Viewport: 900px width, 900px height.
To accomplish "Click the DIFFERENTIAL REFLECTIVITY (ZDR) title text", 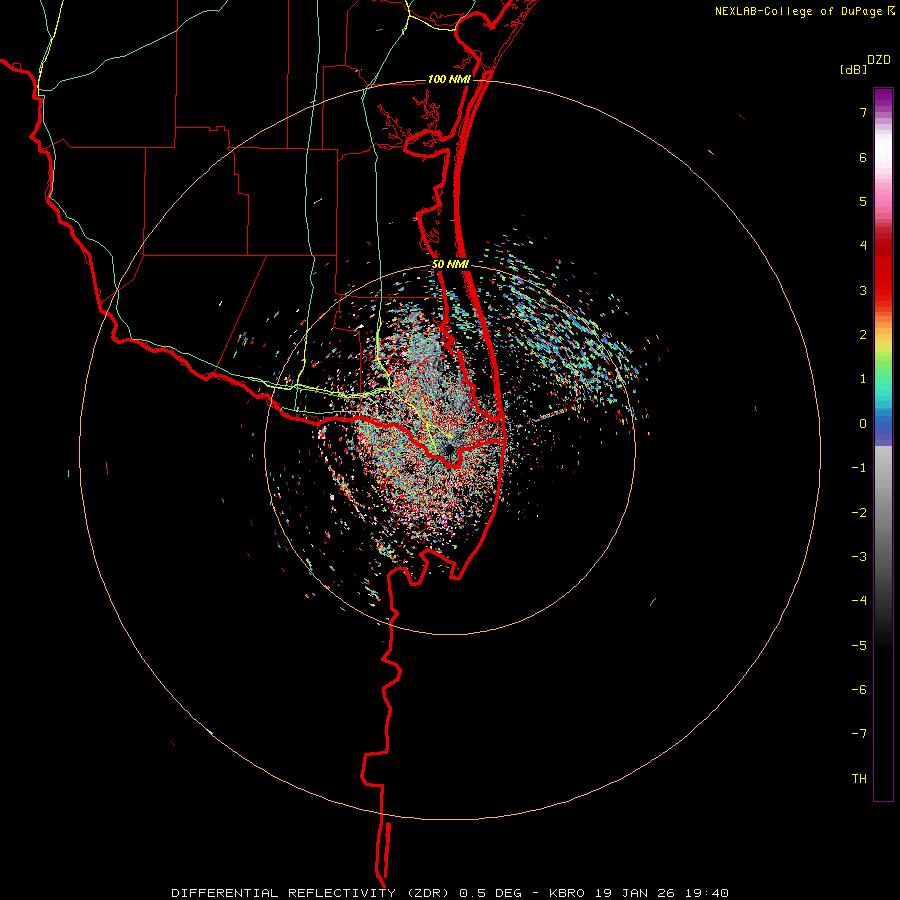I will (x=312, y=893).
